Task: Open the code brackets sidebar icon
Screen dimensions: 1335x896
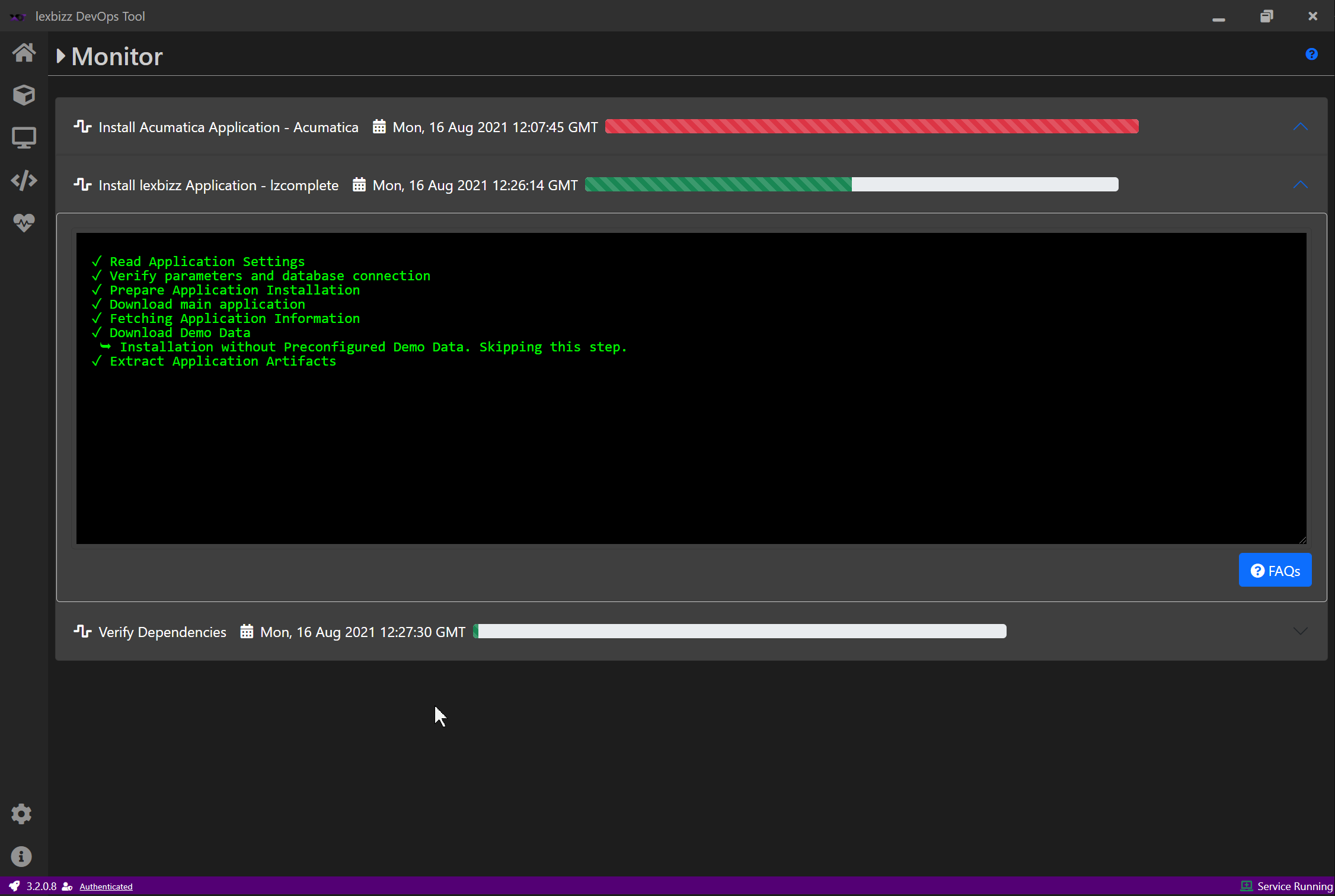Action: point(24,180)
